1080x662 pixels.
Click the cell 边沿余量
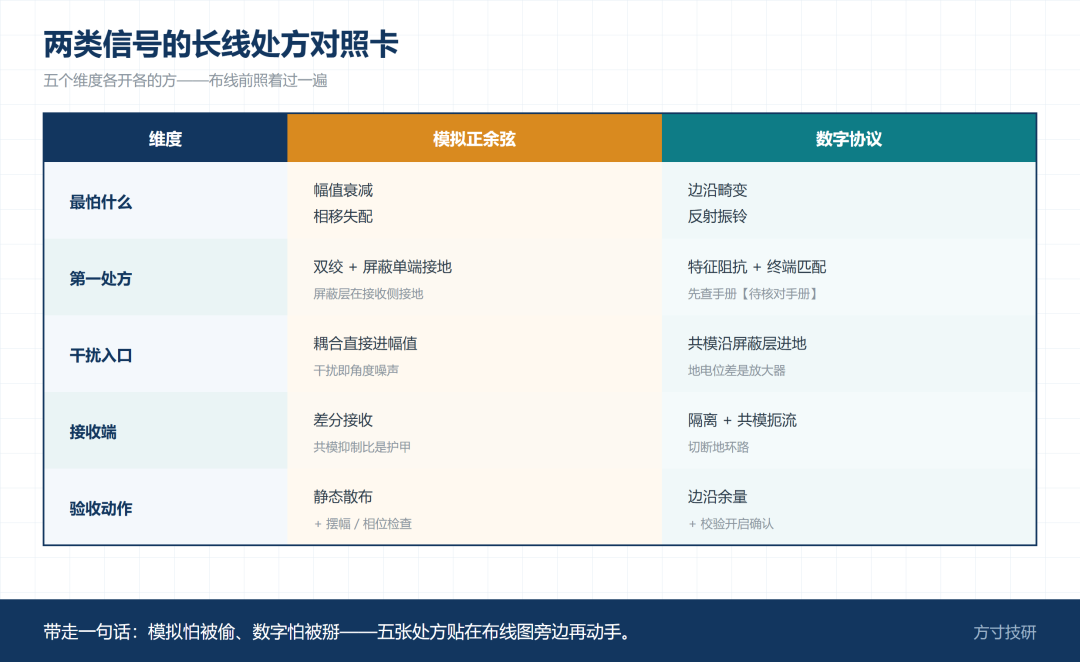[718, 496]
